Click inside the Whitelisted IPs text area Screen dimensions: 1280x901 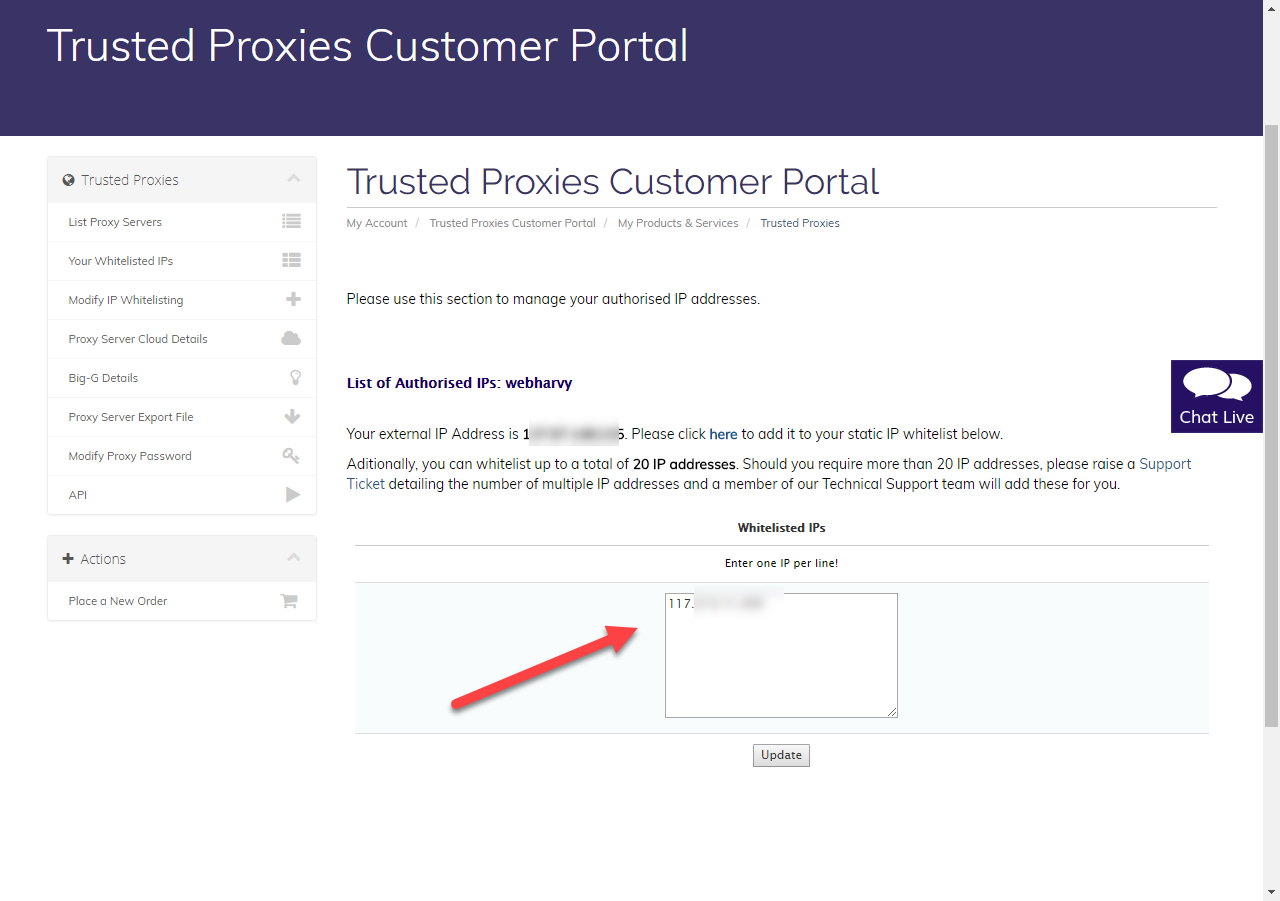[x=781, y=665]
